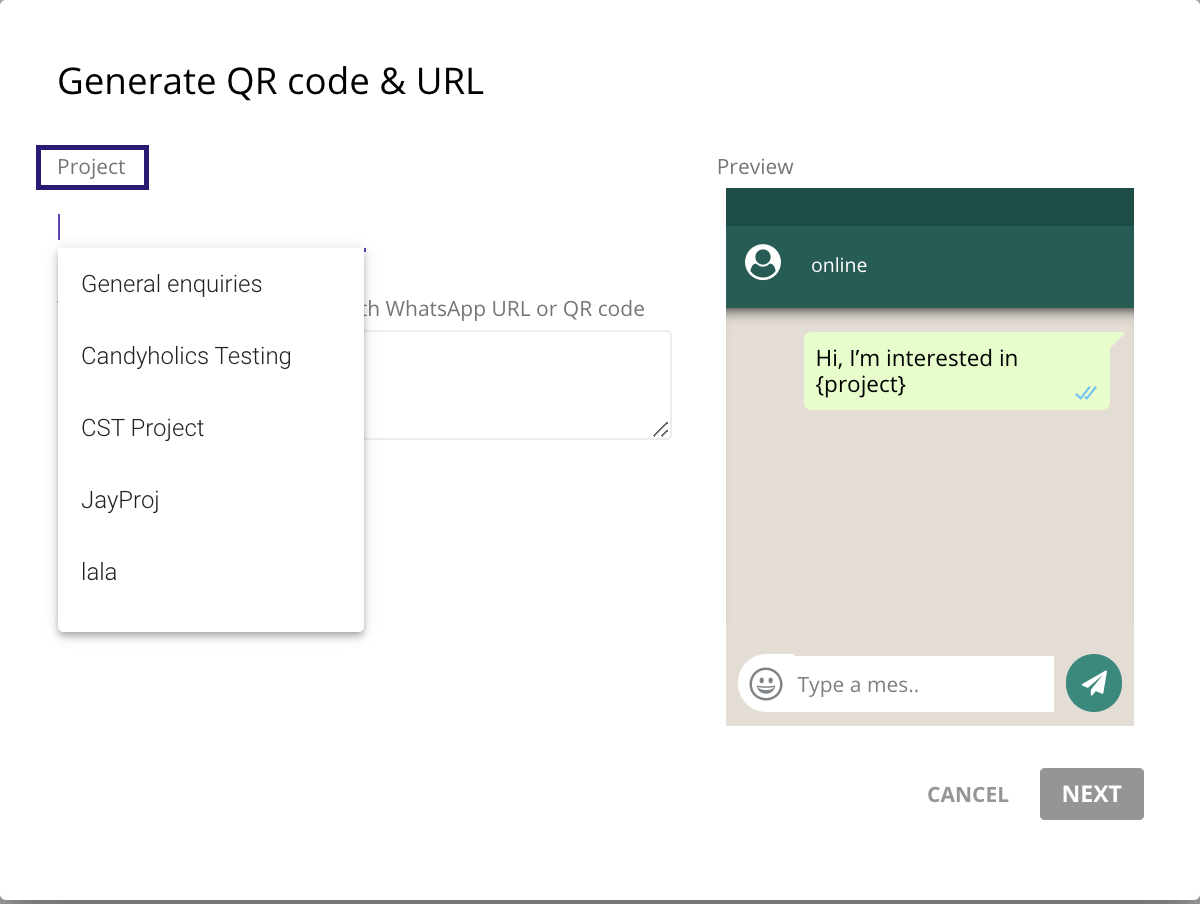This screenshot has width=1200, height=904.
Task: Choose lala from the project list
Action: tap(99, 572)
